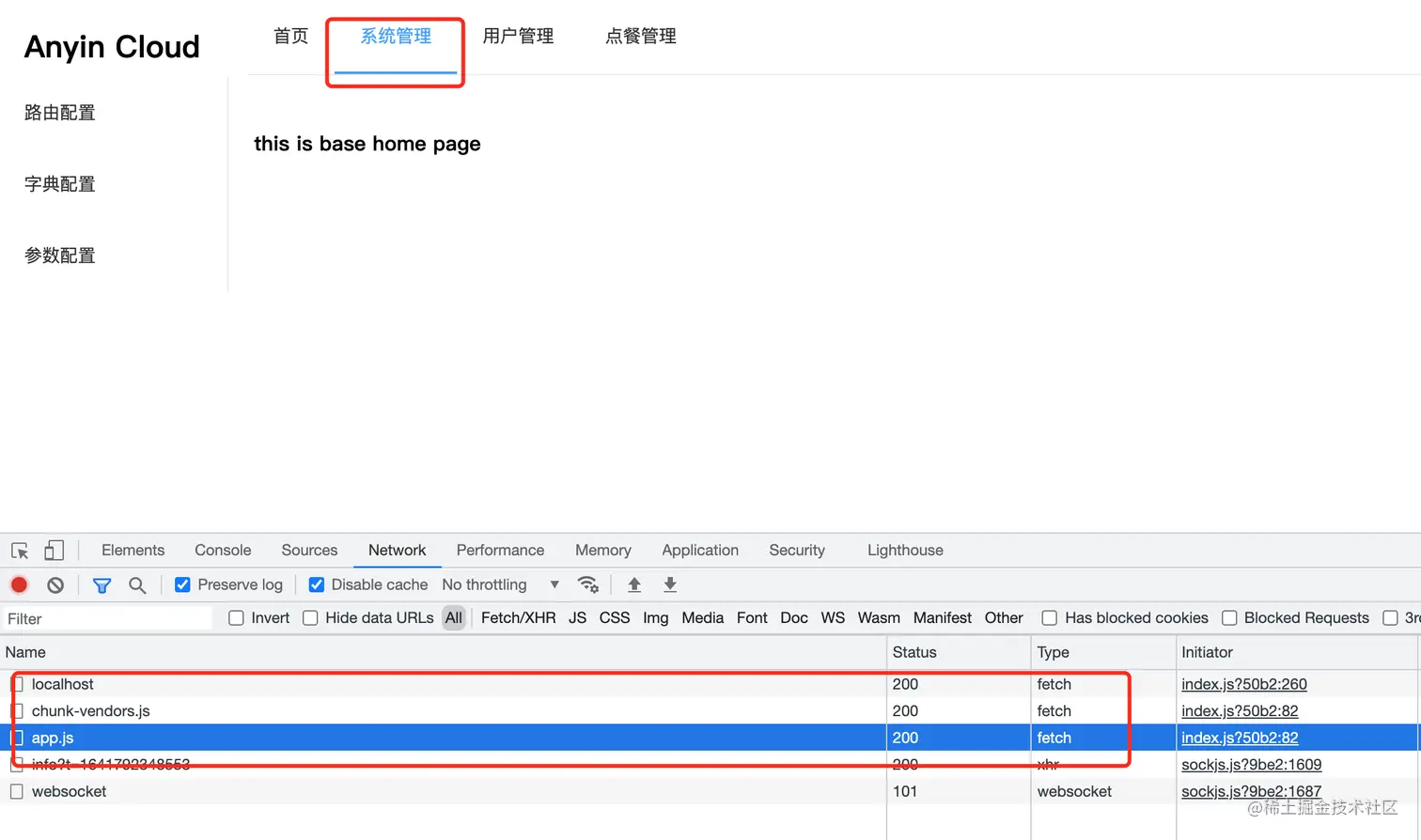Image resolution: width=1421 pixels, height=840 pixels.
Task: Filter requests by JS type
Action: 577,617
